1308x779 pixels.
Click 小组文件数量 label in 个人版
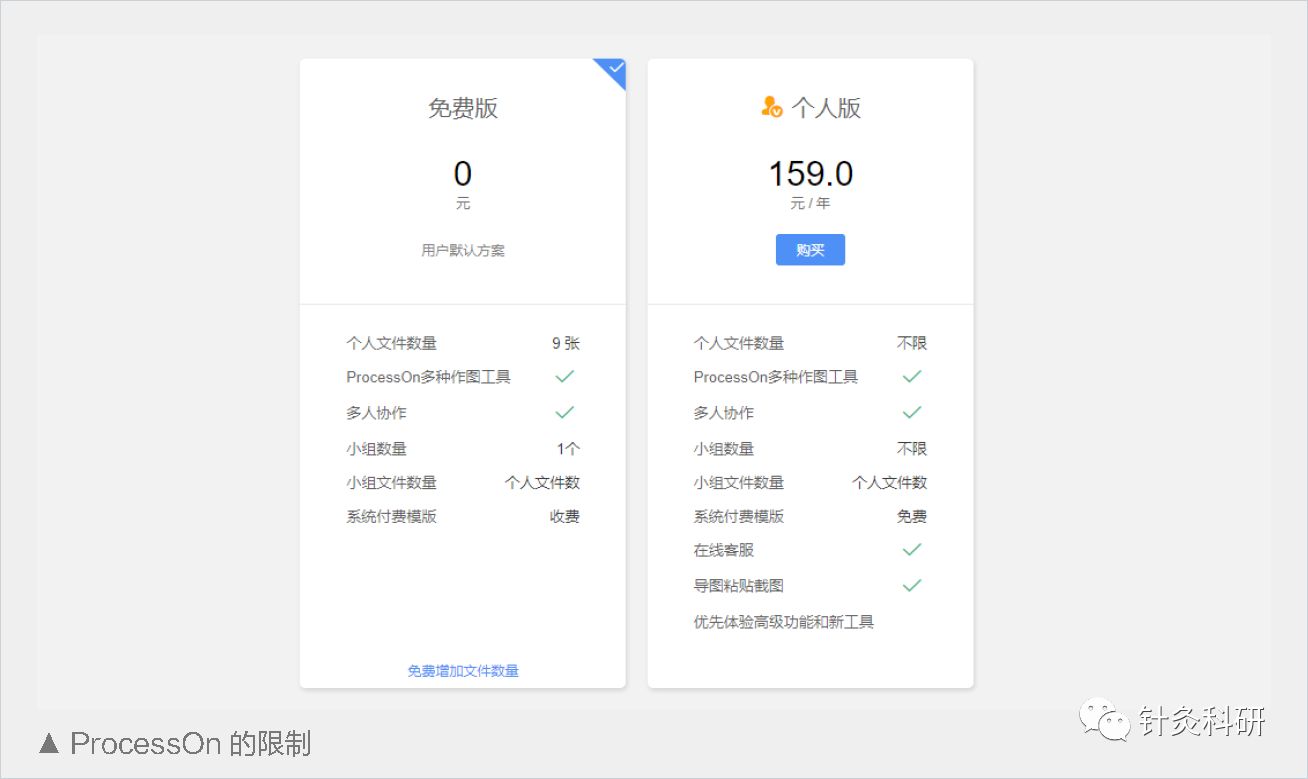pos(739,482)
